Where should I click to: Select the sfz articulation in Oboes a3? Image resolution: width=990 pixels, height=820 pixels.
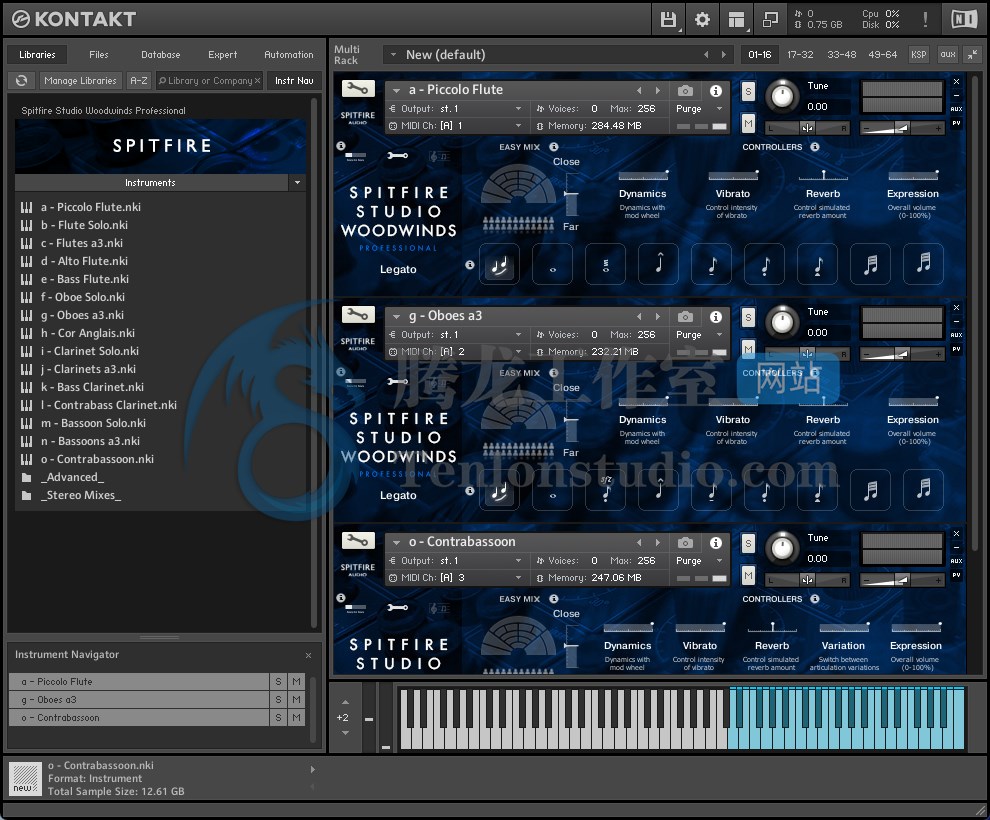pyautogui.click(x=605, y=490)
